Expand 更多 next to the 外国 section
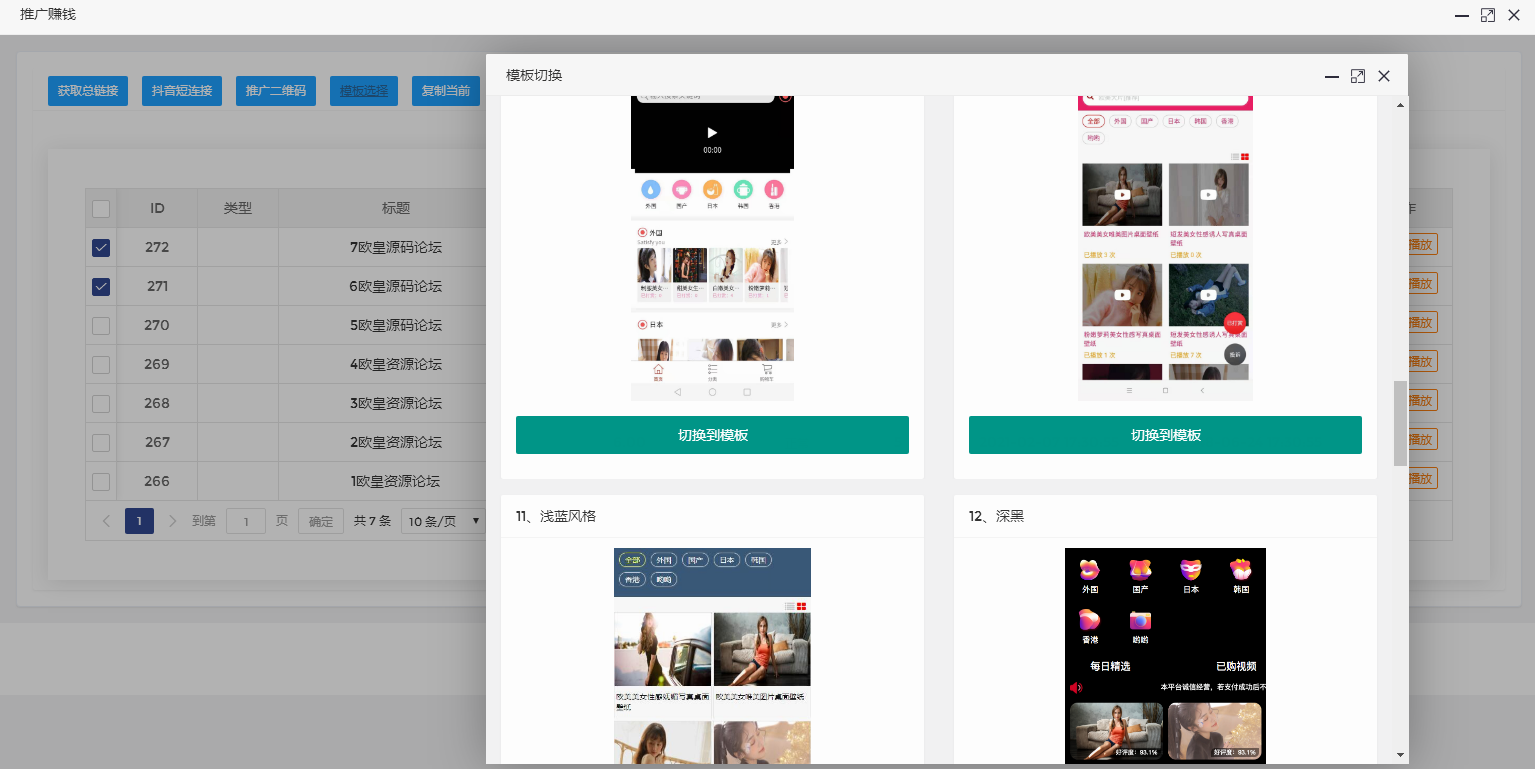Screen dimensions: 1535x769 pos(779,242)
